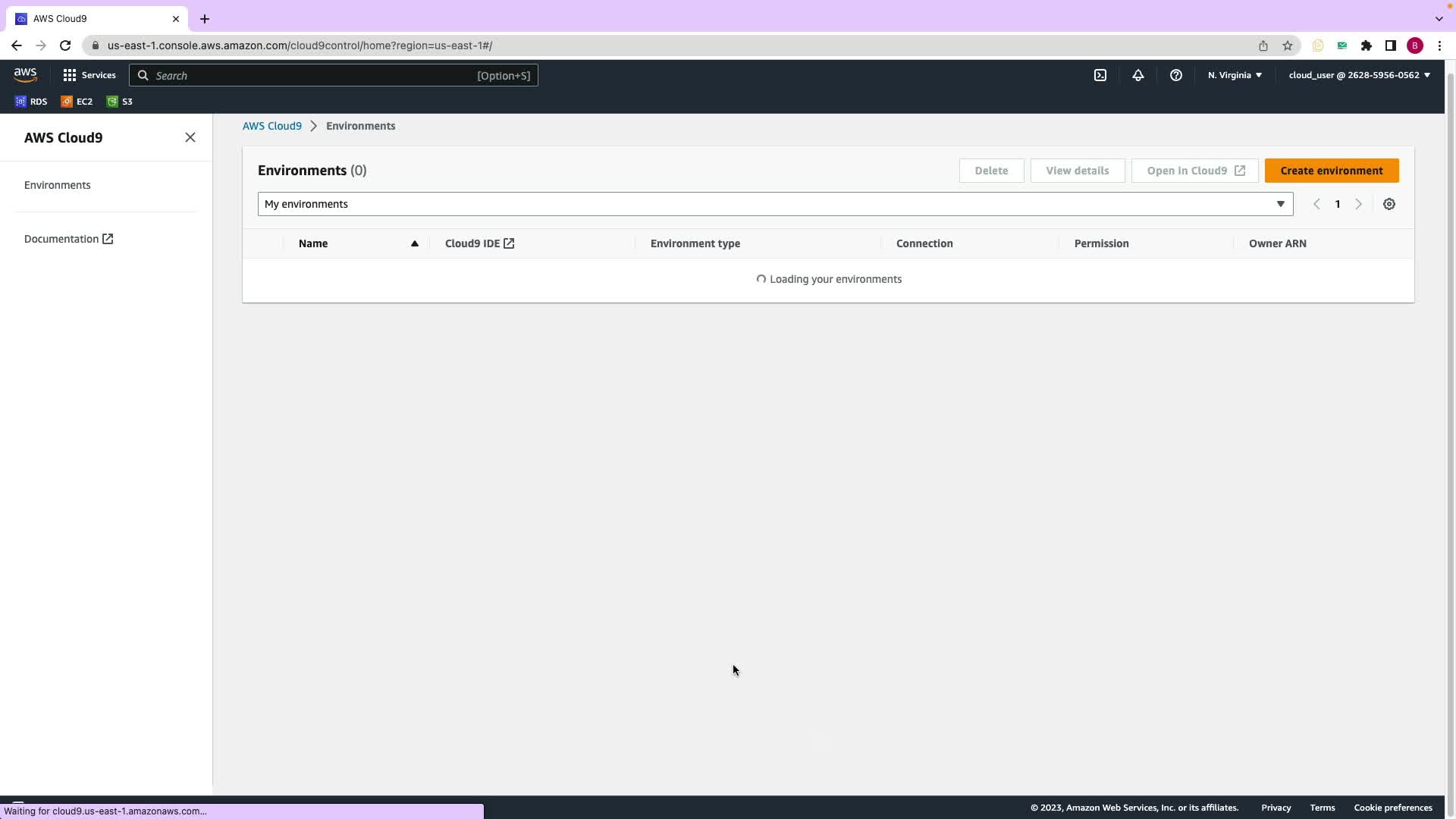Reload the page in browser
This screenshot has height=819, width=1456.
[65, 45]
